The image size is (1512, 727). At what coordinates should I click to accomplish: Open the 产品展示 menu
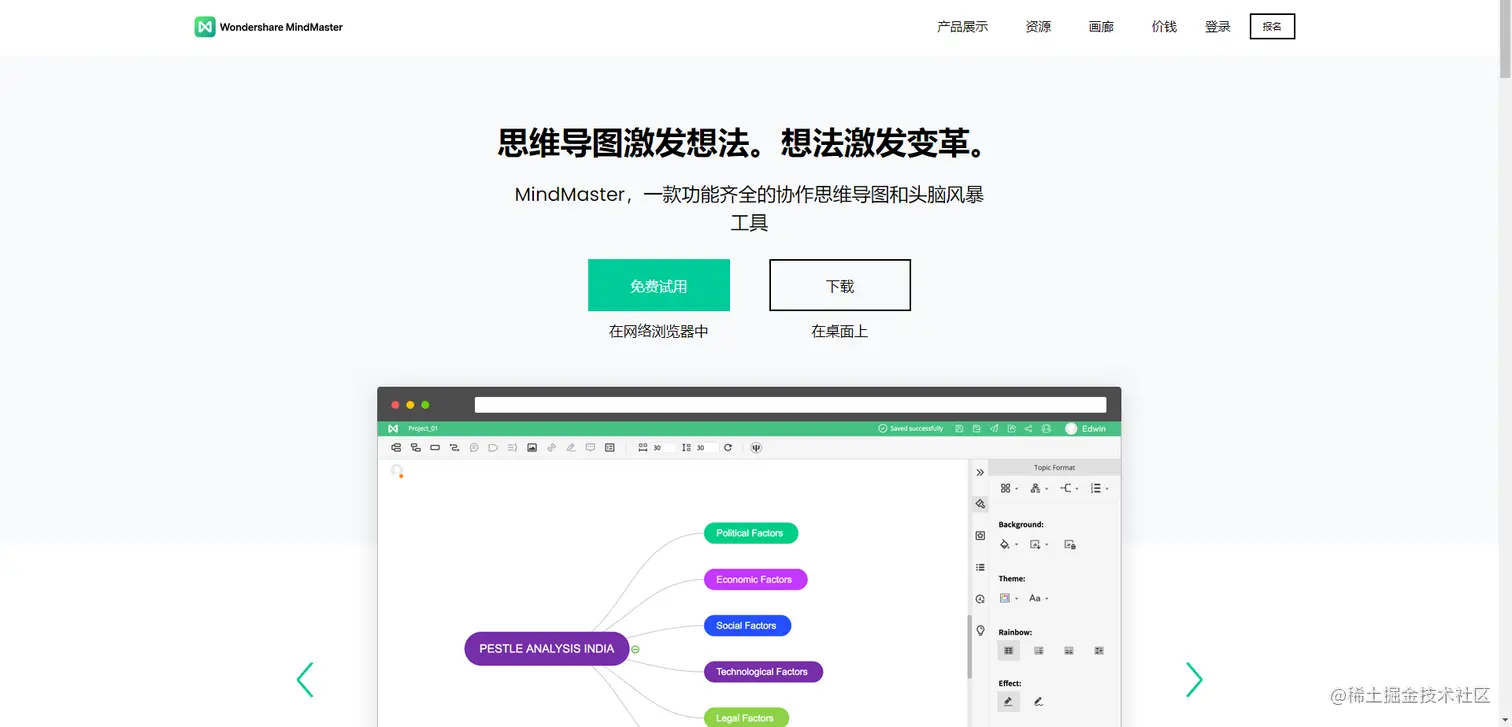(x=962, y=27)
